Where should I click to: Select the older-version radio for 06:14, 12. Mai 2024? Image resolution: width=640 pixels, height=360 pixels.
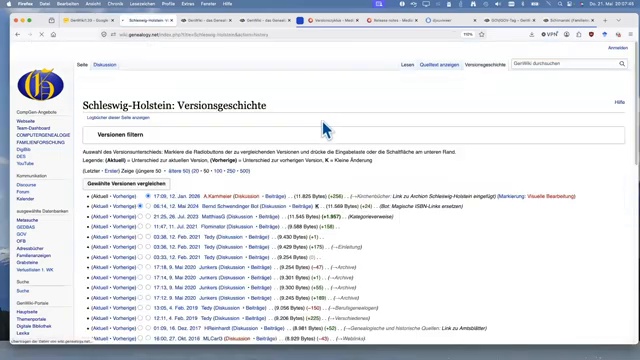[140, 206]
